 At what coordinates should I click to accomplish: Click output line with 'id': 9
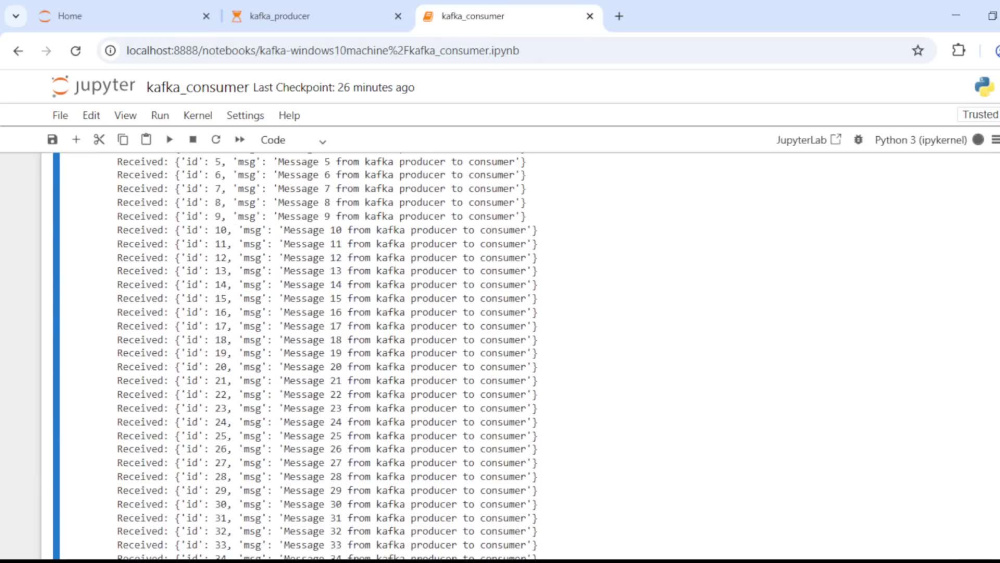coord(321,216)
